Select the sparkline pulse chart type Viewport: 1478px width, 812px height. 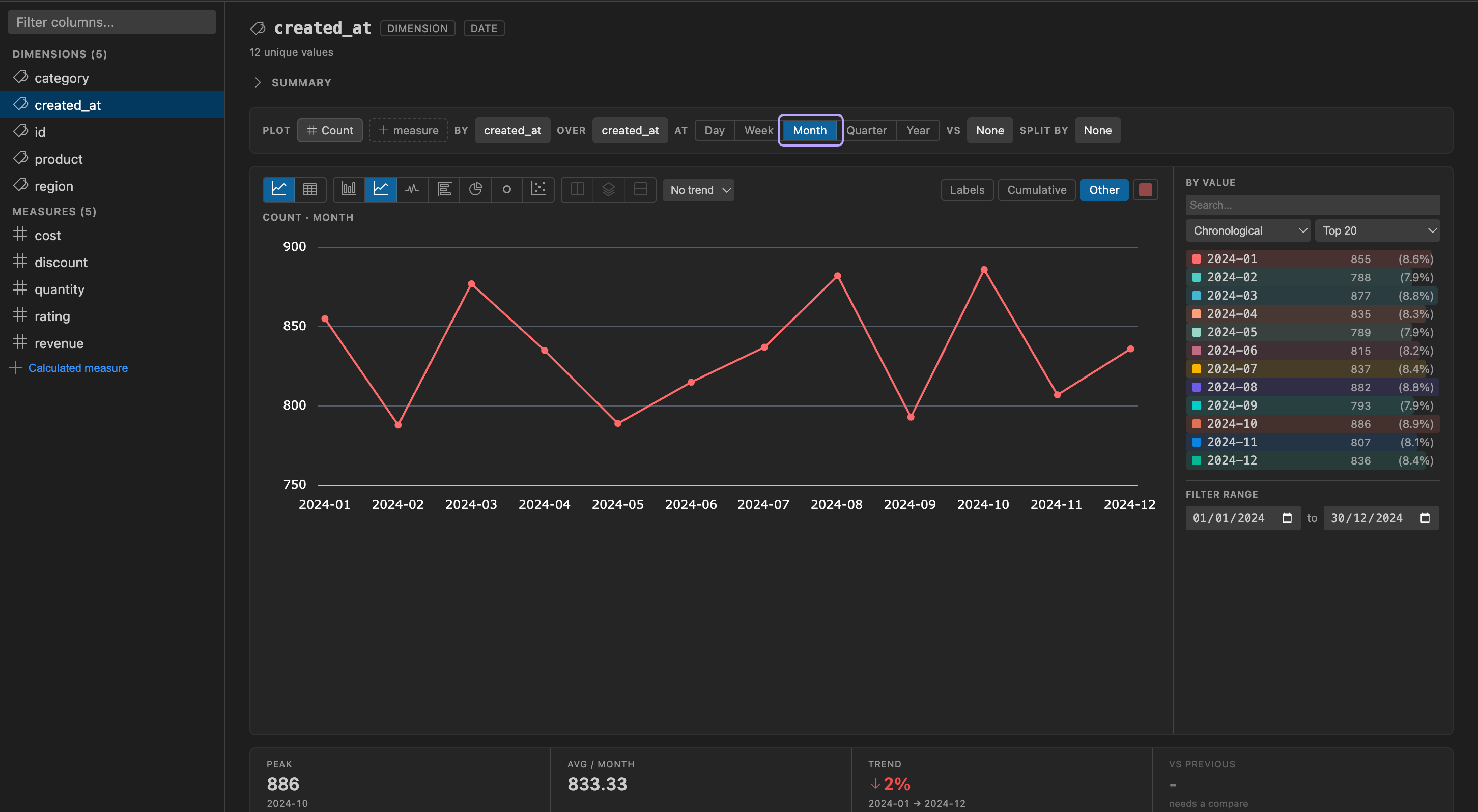tap(412, 190)
